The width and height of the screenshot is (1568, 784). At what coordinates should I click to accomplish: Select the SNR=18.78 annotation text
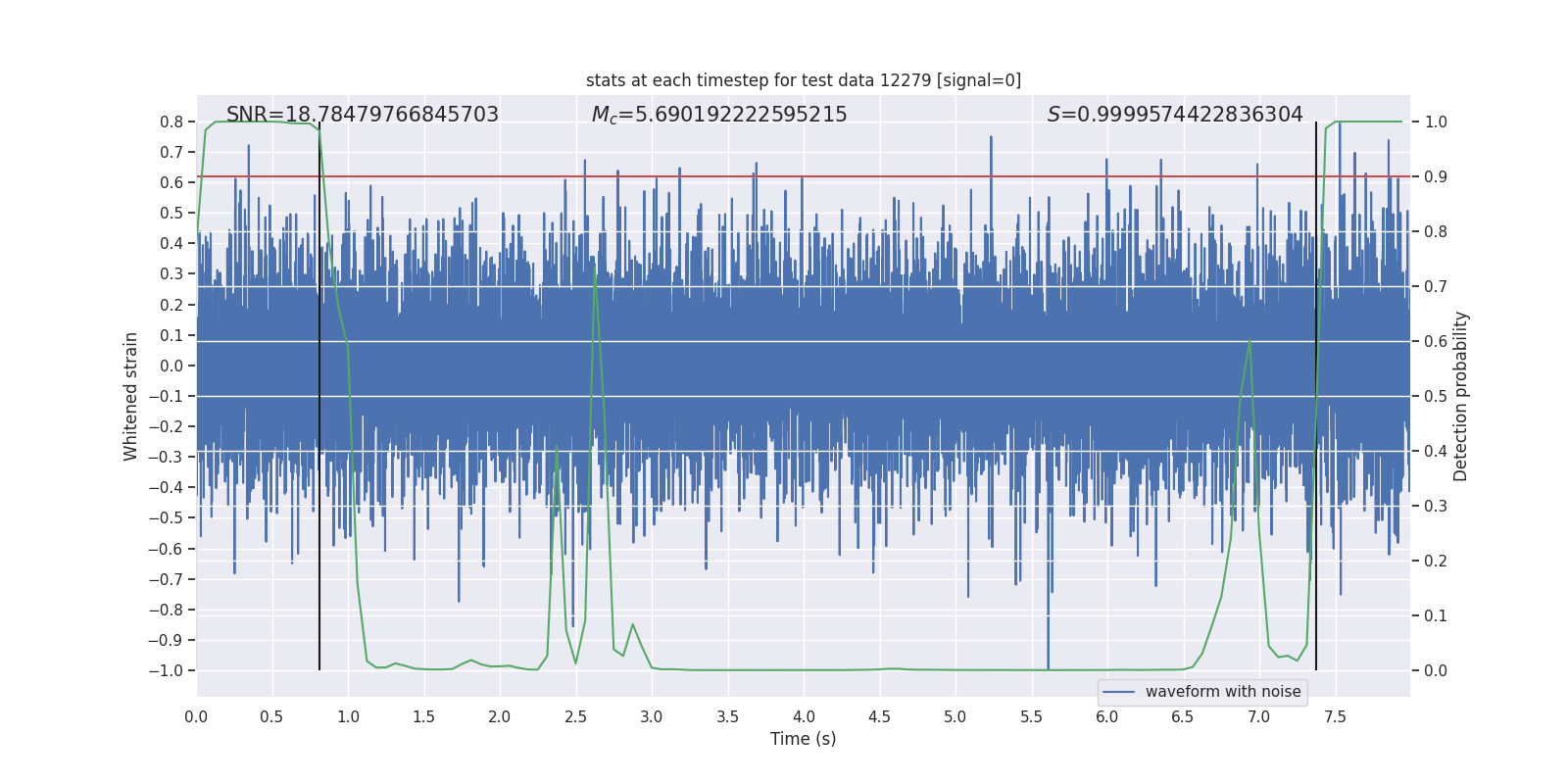click(363, 115)
